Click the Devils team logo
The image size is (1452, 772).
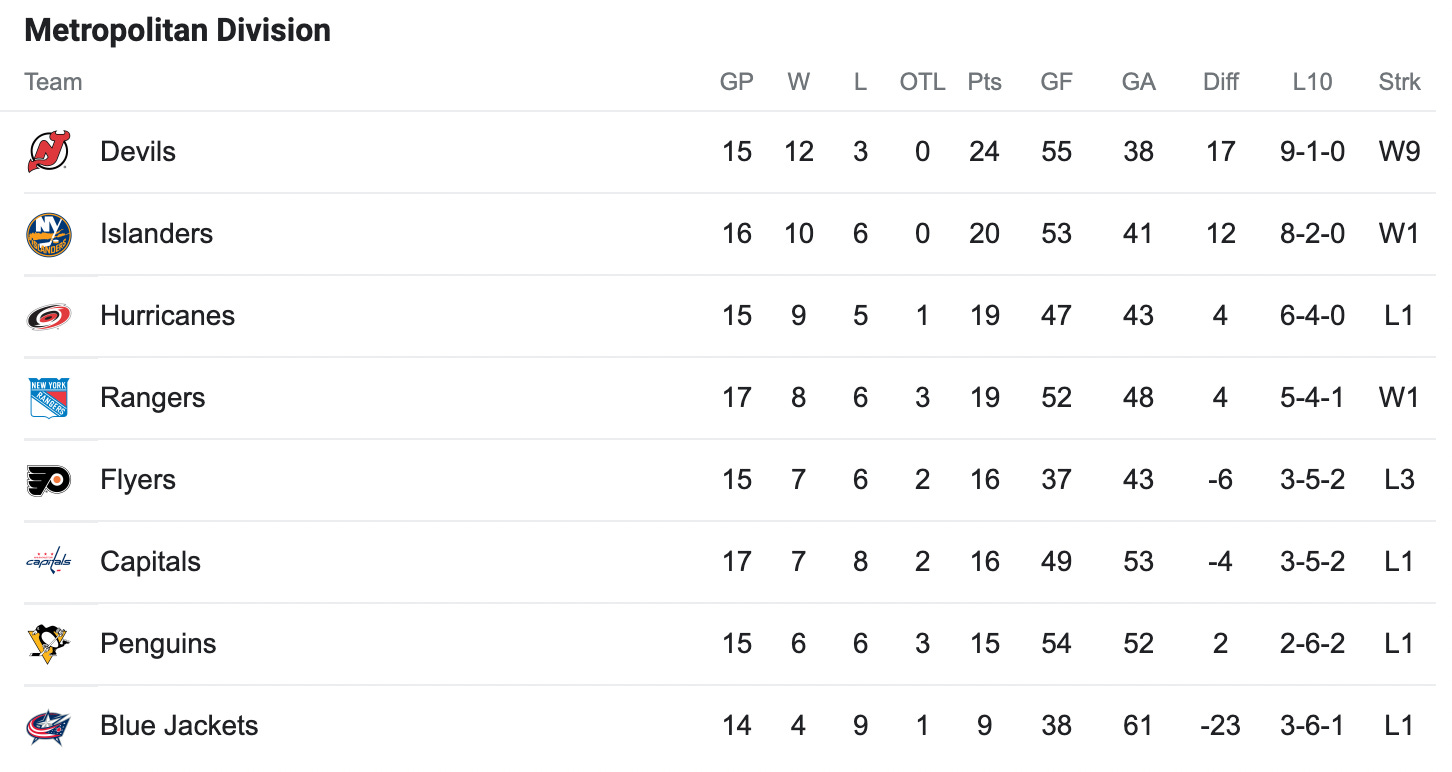click(48, 152)
